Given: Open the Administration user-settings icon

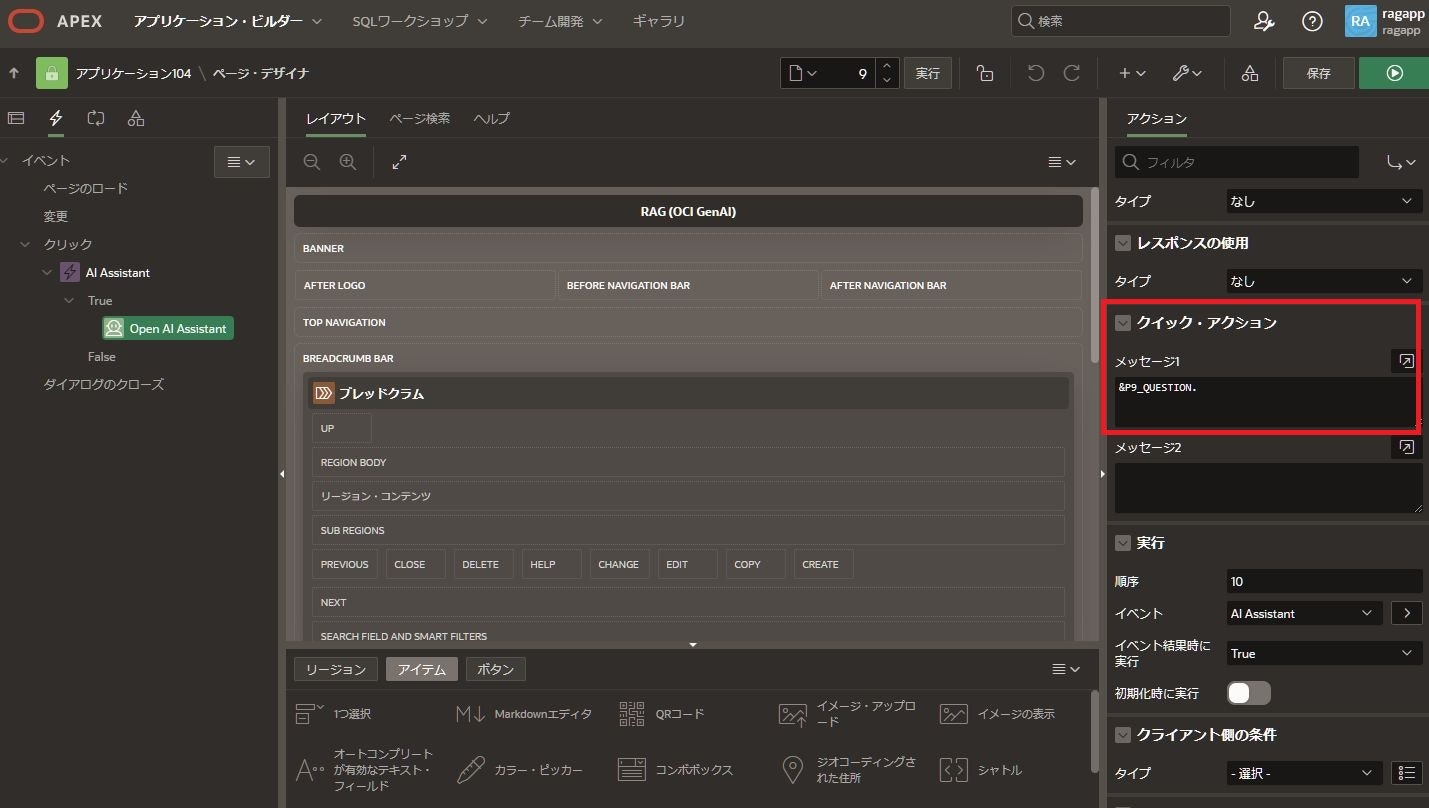Looking at the screenshot, I should (x=1264, y=21).
